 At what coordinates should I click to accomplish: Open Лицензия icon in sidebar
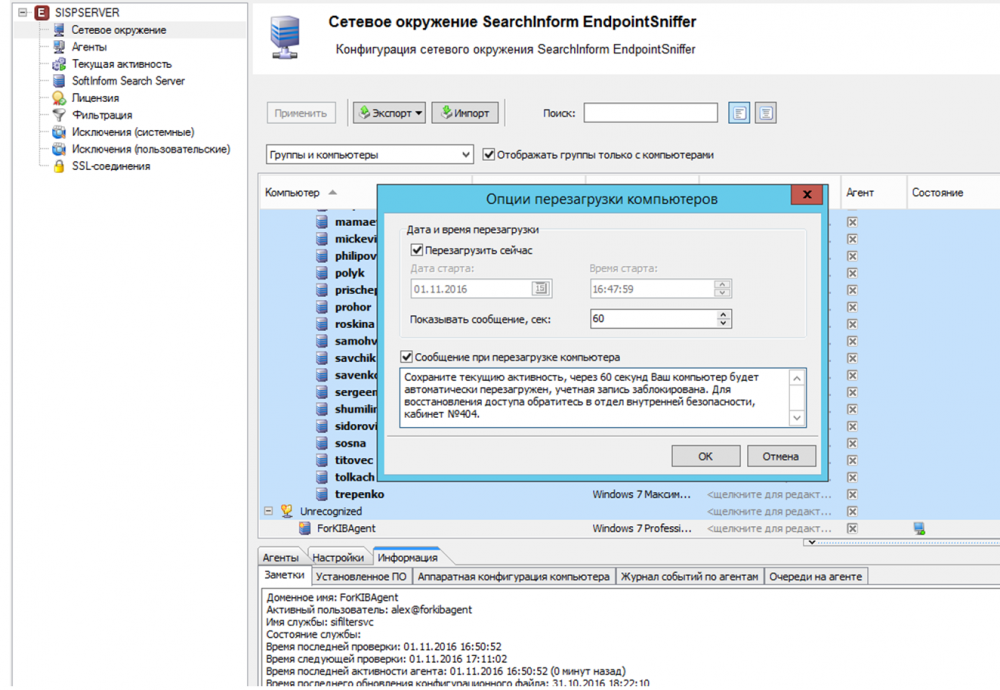pos(59,98)
